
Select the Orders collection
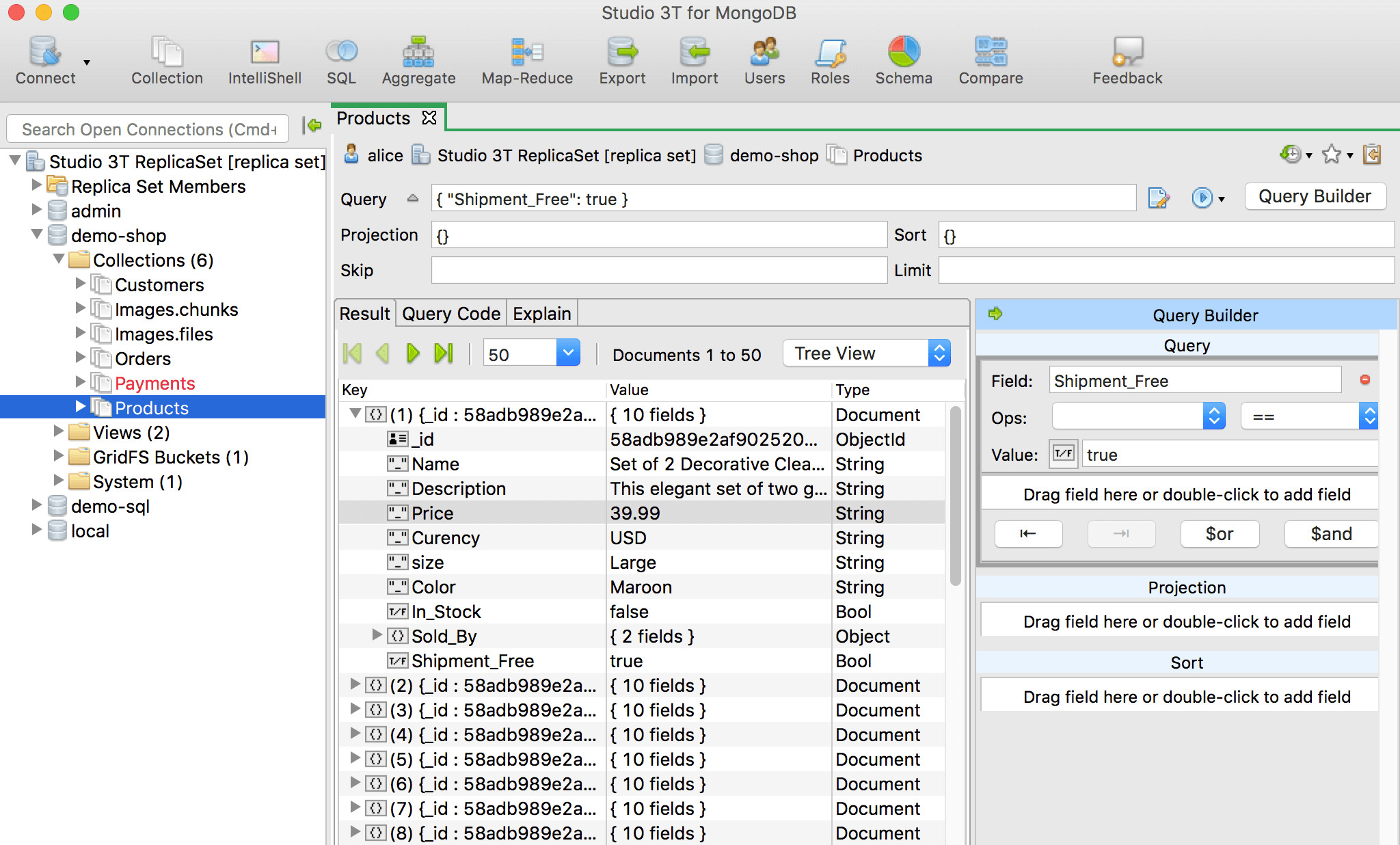coord(143,358)
